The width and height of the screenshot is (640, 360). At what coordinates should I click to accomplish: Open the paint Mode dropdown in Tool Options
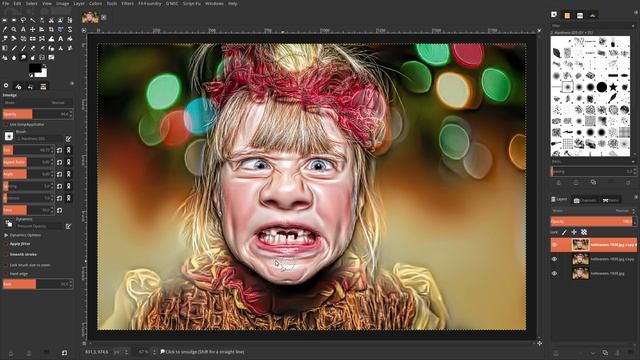[38, 103]
